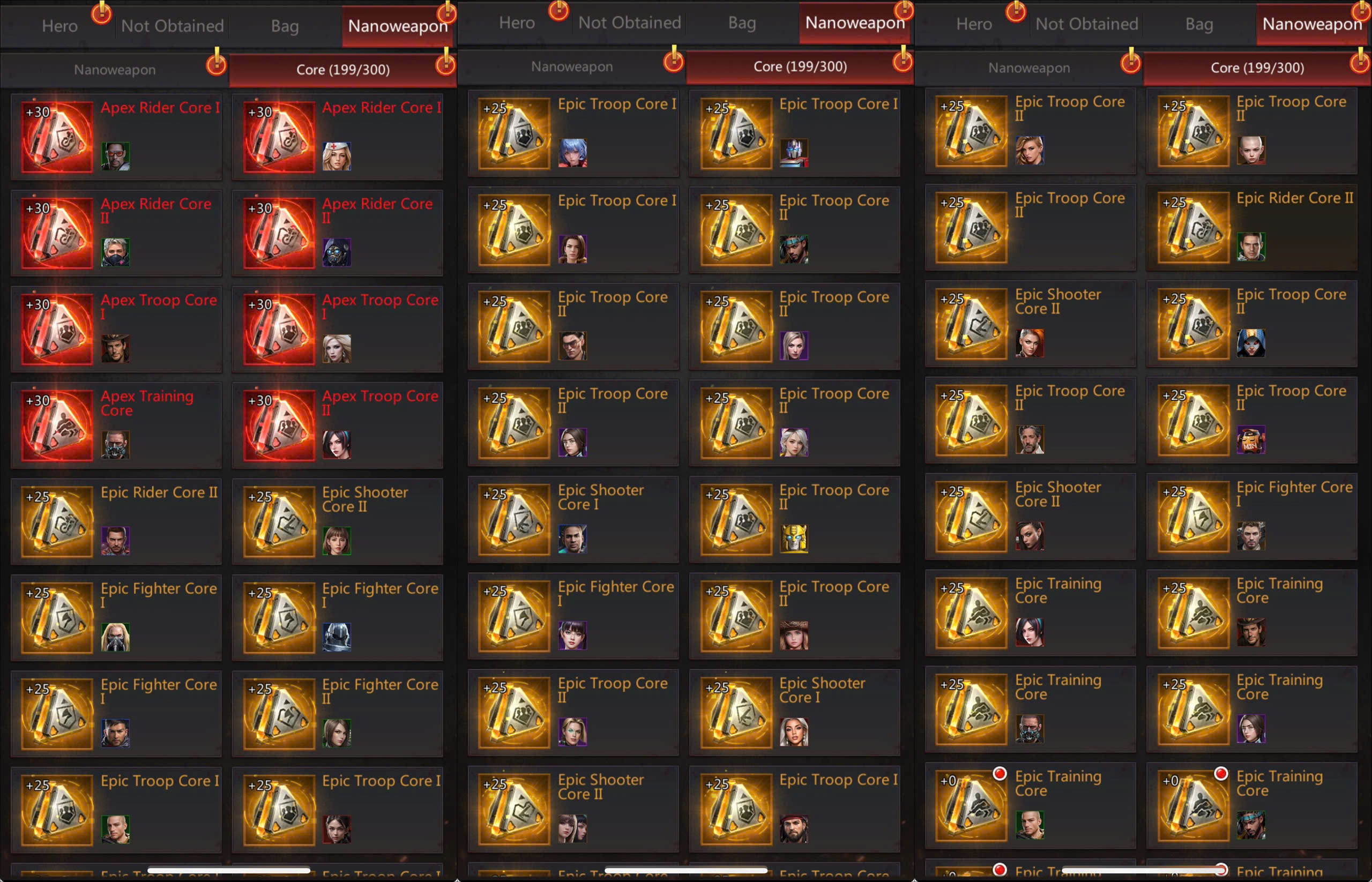
Task: Click the nurse hero portrait on Apex Rider Core I
Action: tap(336, 156)
